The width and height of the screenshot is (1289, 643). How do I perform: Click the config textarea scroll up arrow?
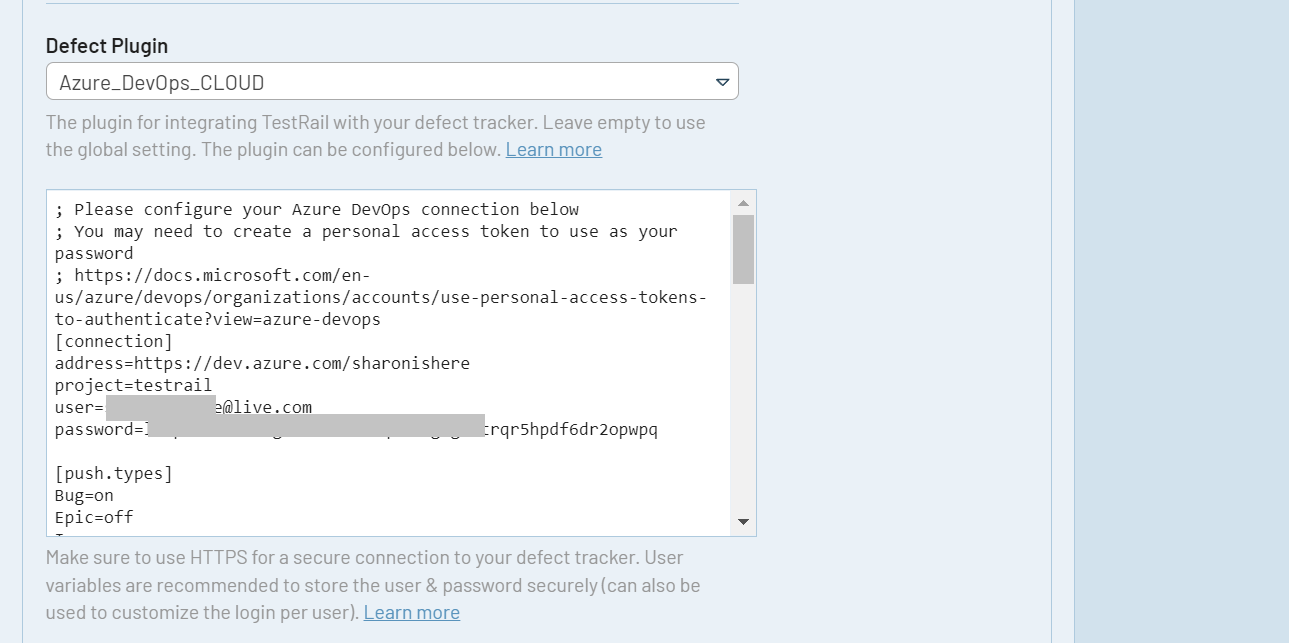click(743, 202)
